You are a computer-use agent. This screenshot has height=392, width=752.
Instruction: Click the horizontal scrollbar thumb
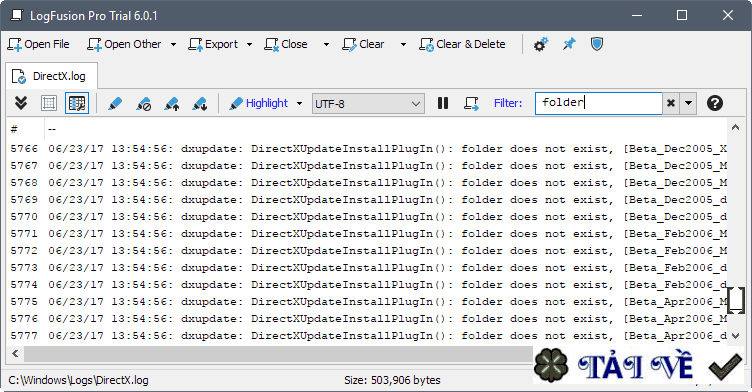[x=279, y=354]
